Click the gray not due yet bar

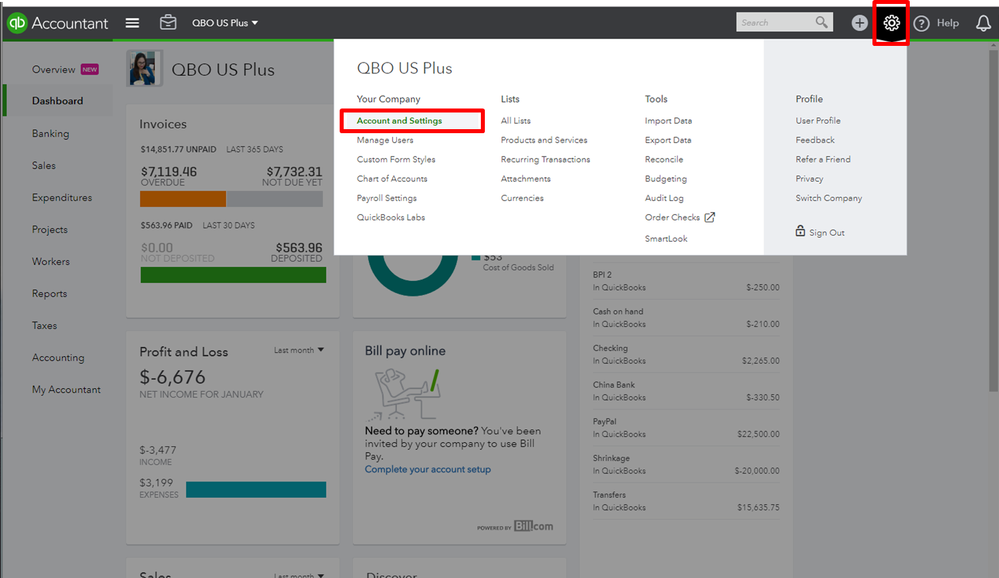274,199
